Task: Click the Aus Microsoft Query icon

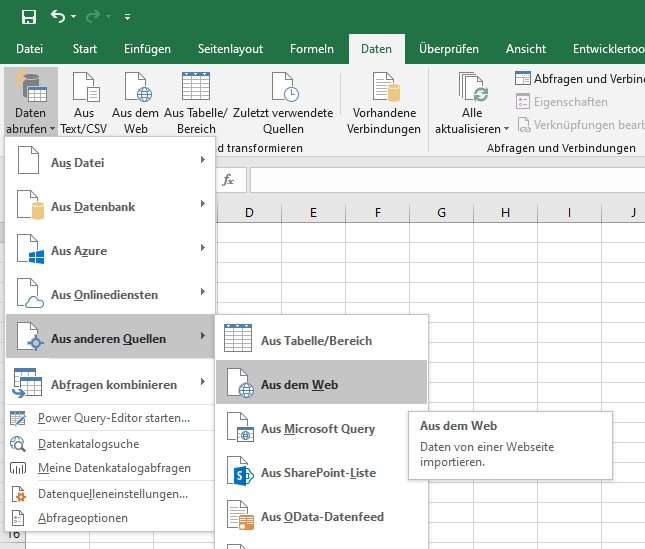Action: [x=240, y=428]
